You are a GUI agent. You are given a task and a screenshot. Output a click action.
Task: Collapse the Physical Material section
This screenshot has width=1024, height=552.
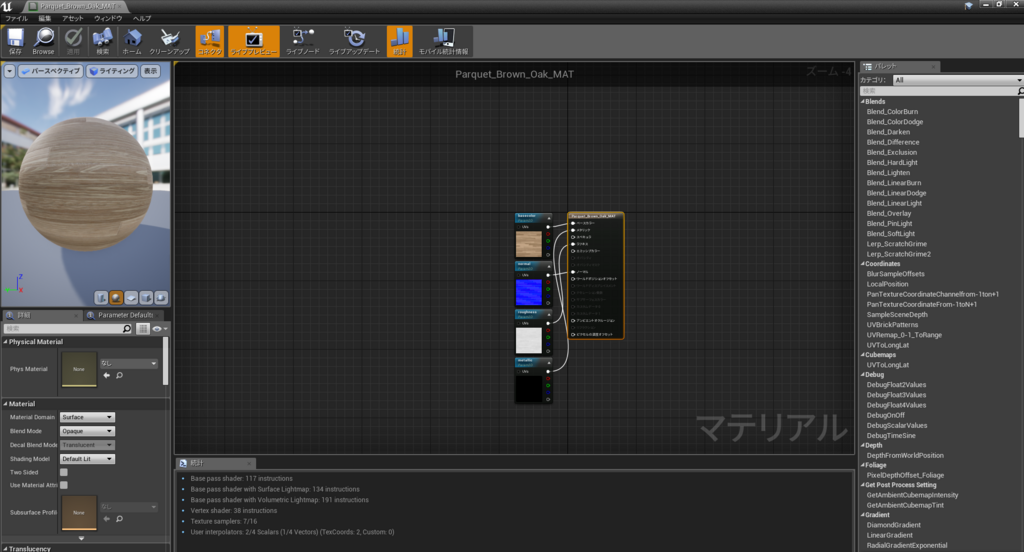5,342
